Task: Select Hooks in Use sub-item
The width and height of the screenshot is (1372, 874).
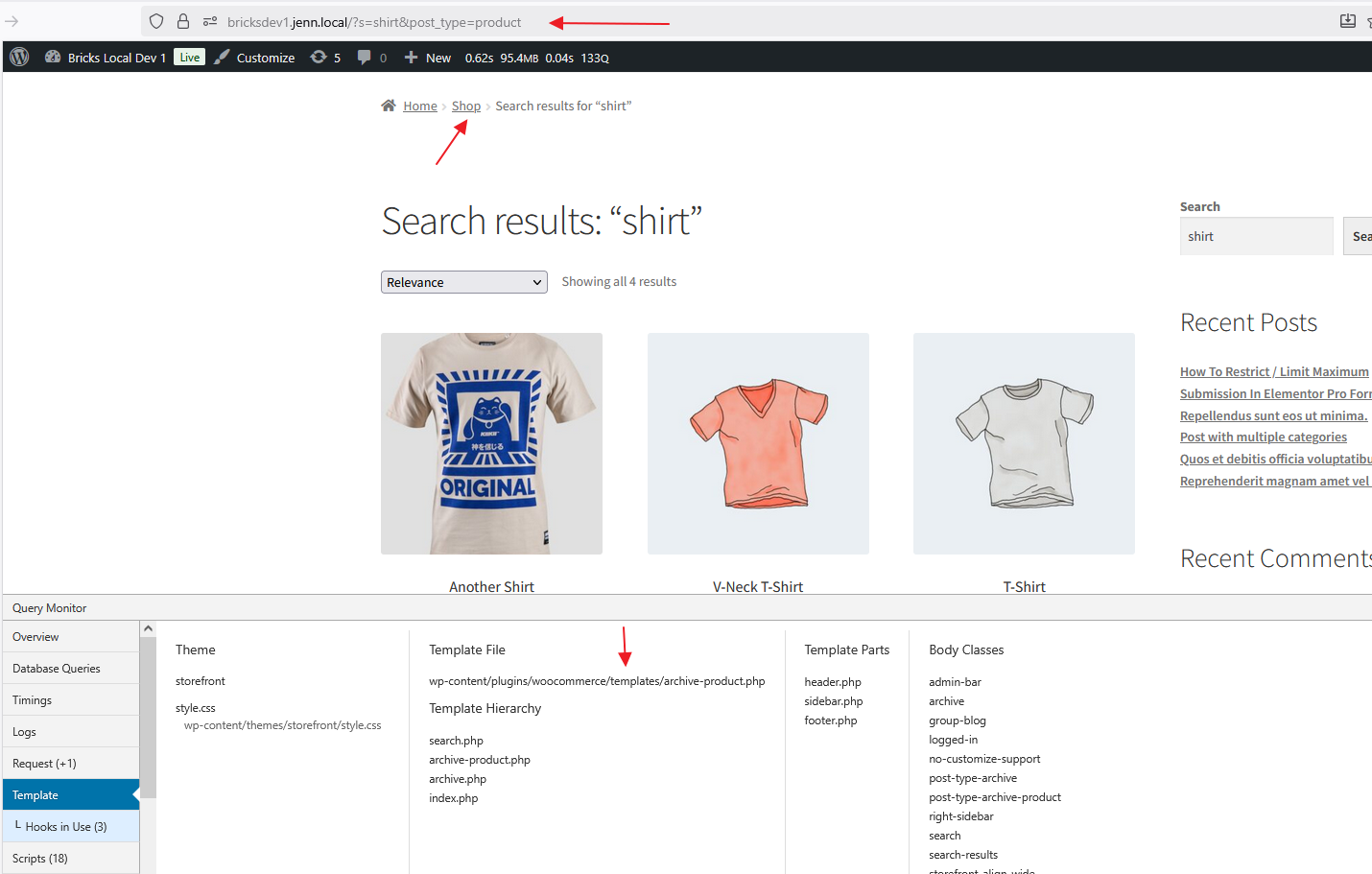Action: coord(66,827)
